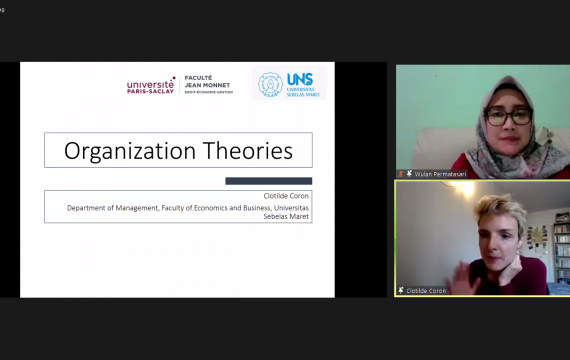The image size is (570, 360).
Task: Click the Clotilde Coron name label on video
Action: (426, 291)
